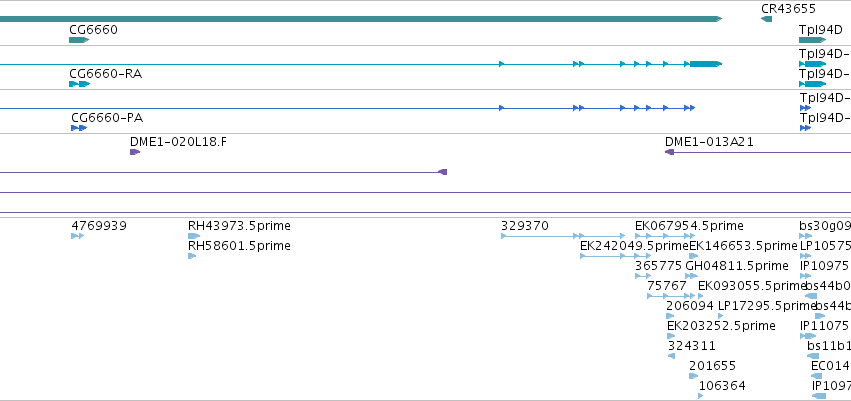The height and width of the screenshot is (401, 851).
Task: Select the RH43973.5prime EST glyph
Action: (194, 236)
